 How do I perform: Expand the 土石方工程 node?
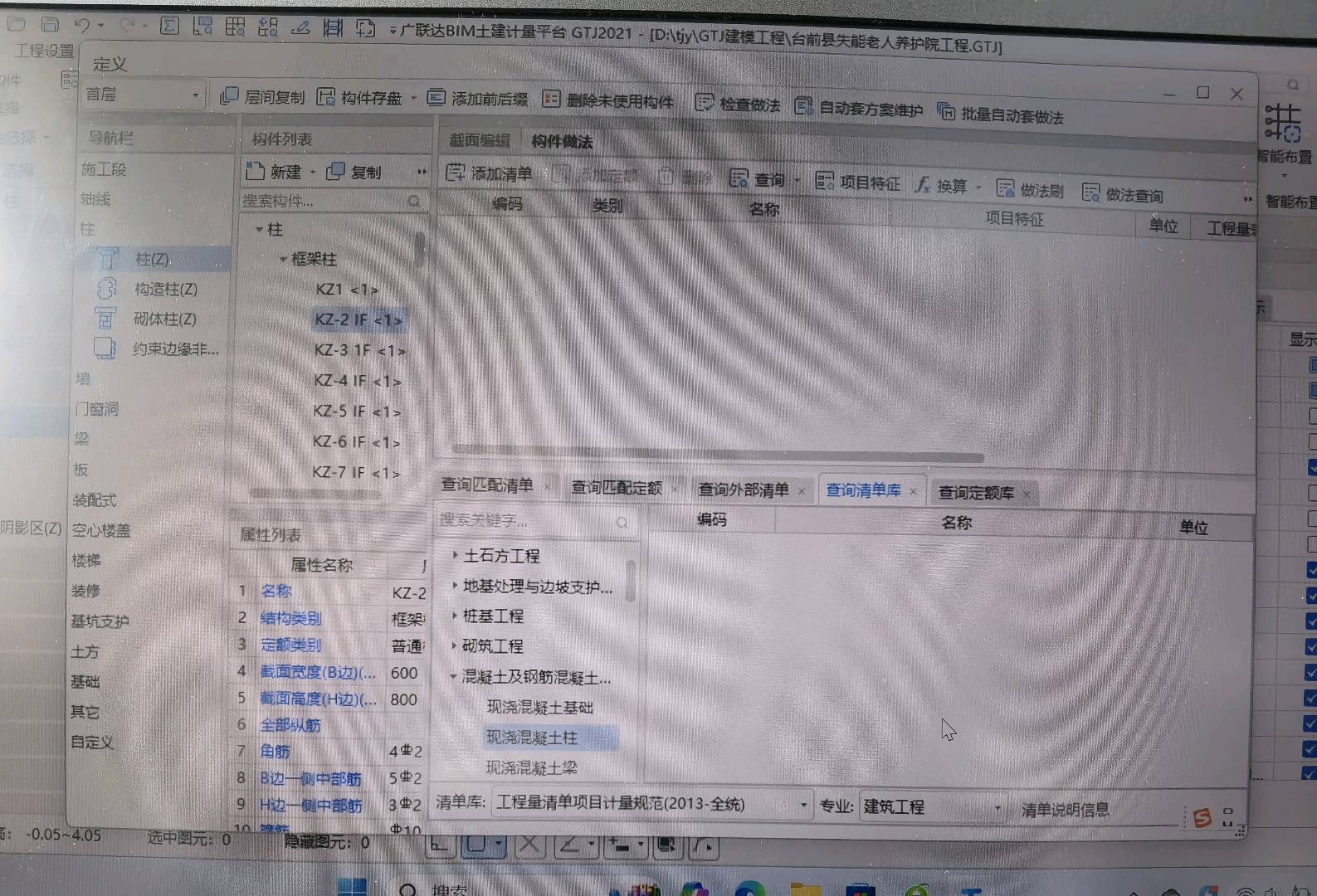pyautogui.click(x=455, y=554)
